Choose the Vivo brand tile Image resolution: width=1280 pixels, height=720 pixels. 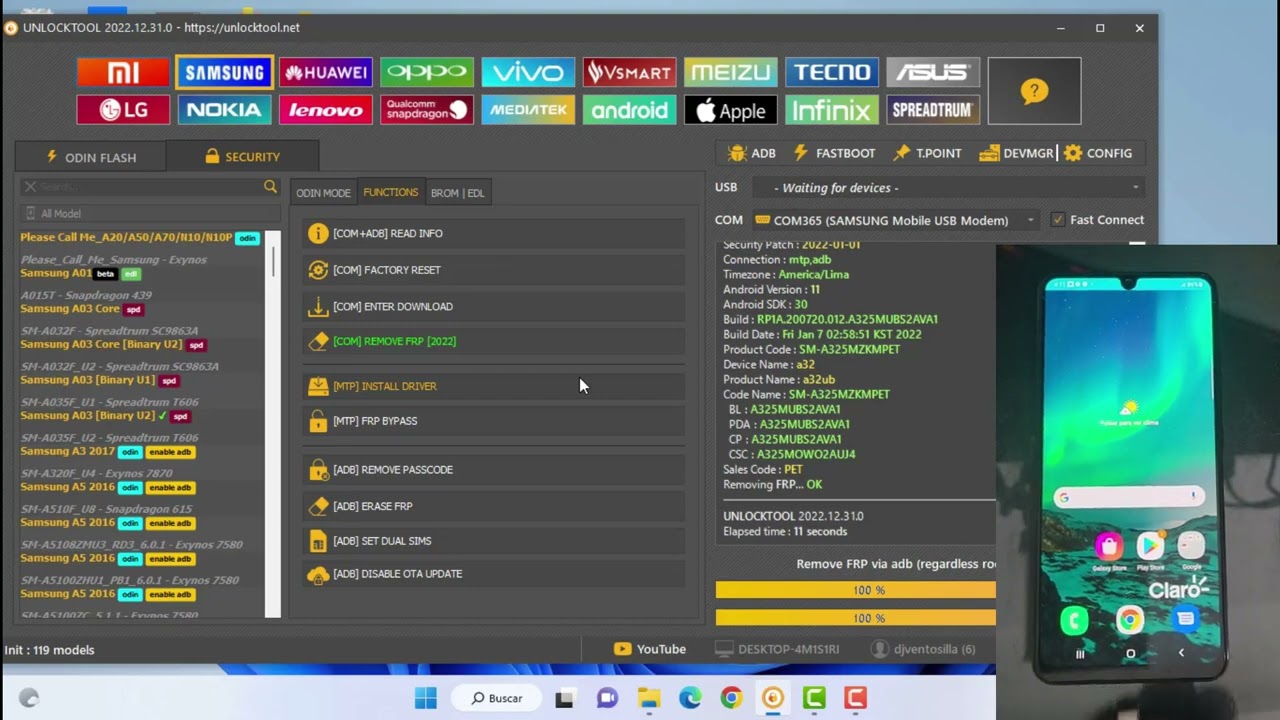click(x=528, y=72)
